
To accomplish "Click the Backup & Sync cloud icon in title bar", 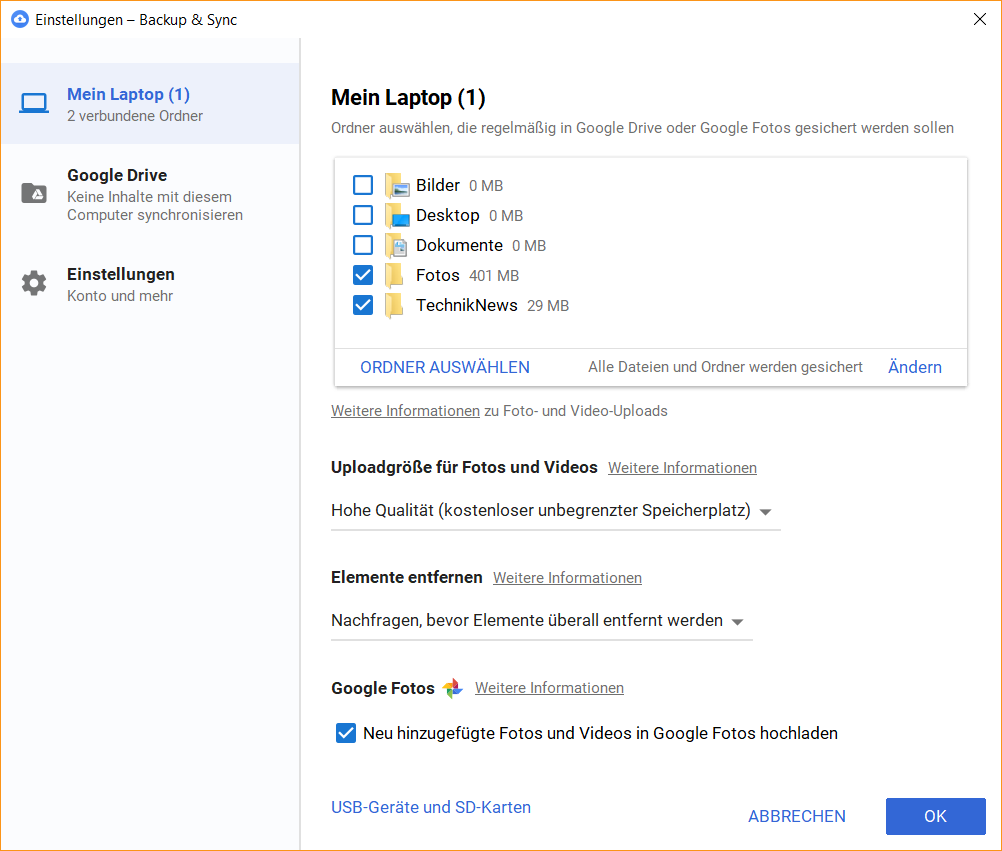I will pyautogui.click(x=20, y=19).
